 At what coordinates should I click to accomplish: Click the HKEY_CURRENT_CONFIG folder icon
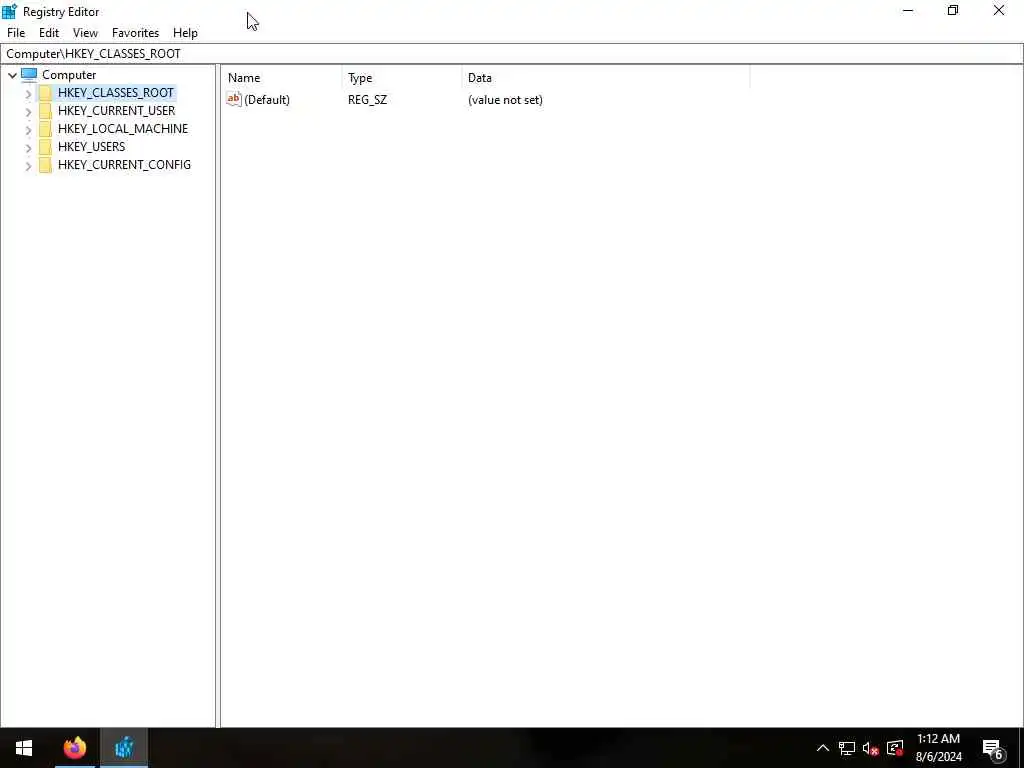[45, 165]
